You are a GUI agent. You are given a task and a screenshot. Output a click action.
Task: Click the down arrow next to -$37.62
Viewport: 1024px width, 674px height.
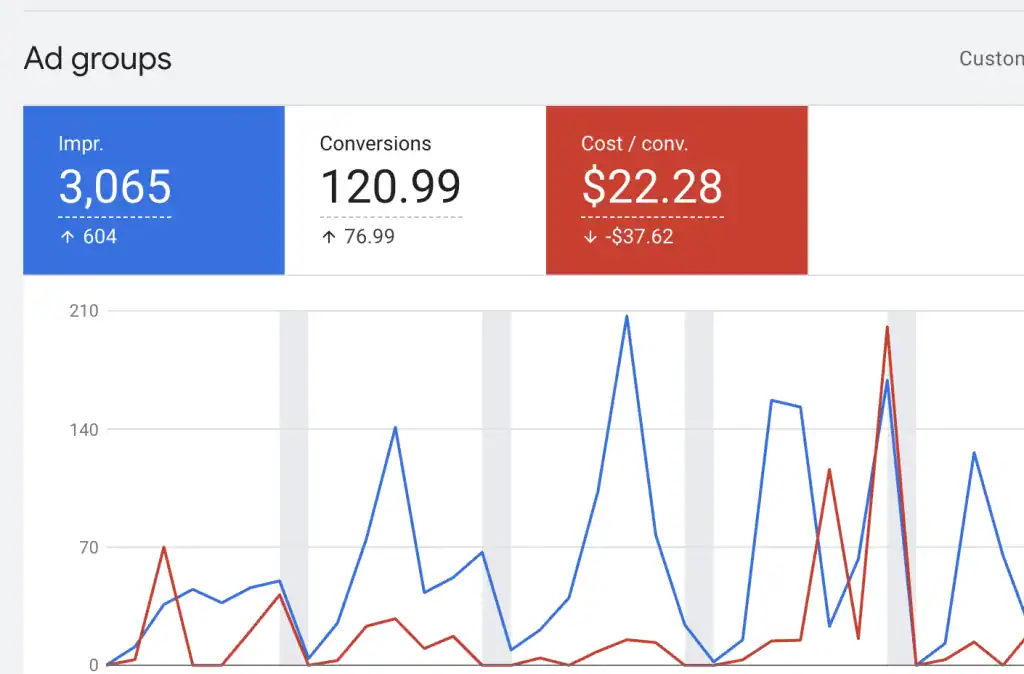tap(590, 237)
